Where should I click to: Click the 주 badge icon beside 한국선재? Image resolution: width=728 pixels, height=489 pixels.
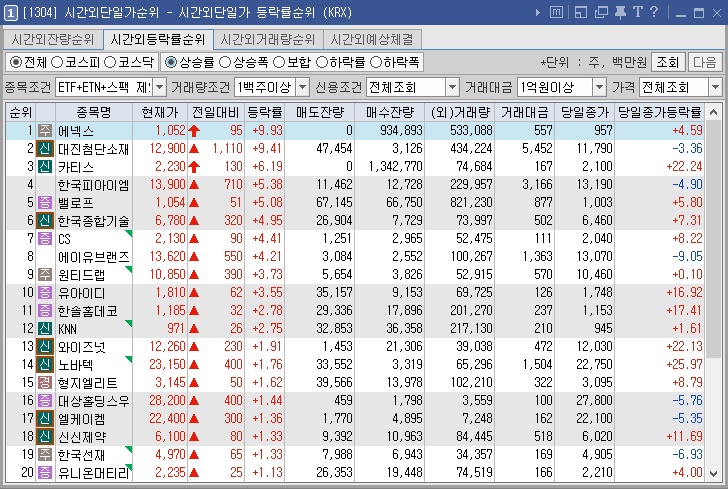point(45,455)
